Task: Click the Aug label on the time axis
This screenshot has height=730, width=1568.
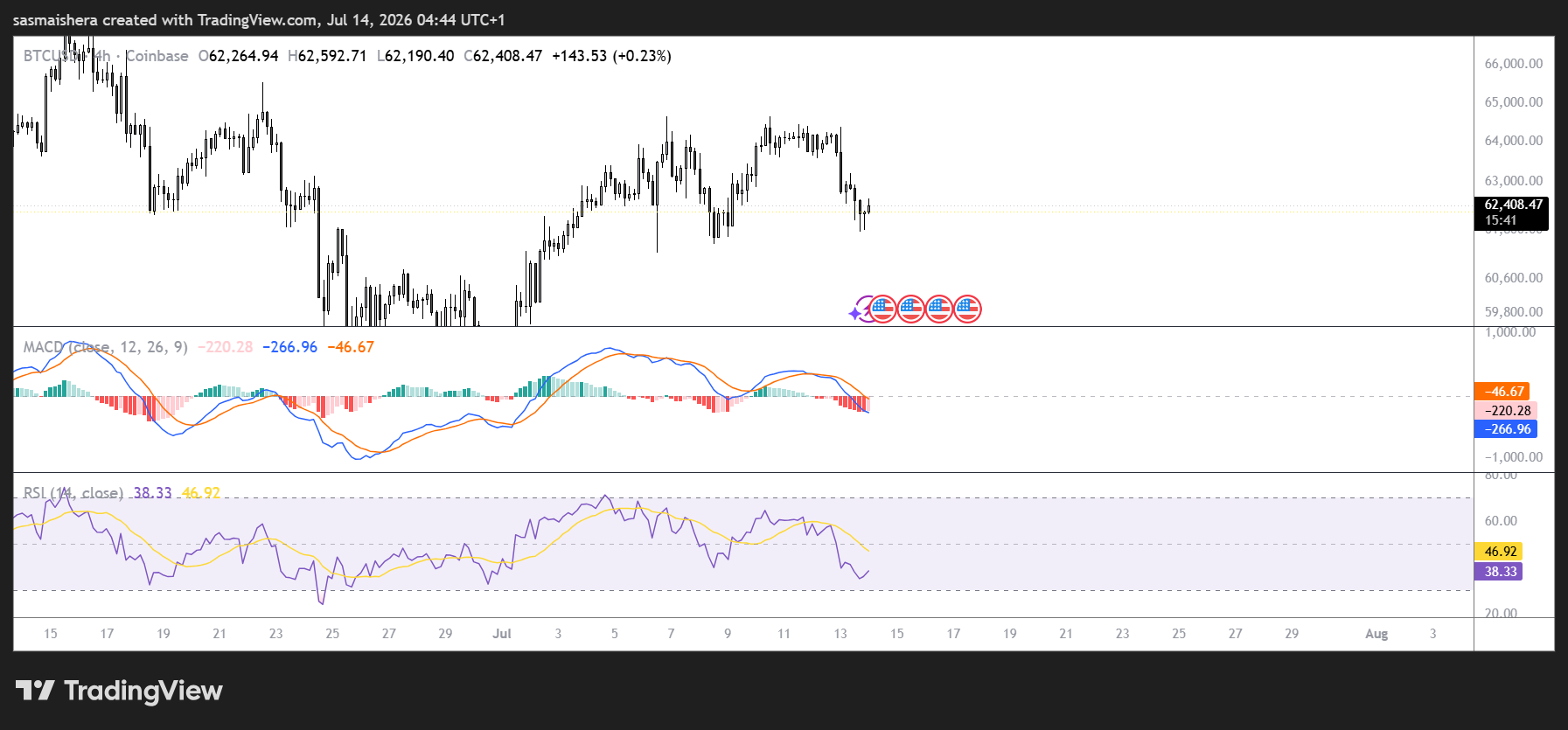Action: click(1376, 634)
